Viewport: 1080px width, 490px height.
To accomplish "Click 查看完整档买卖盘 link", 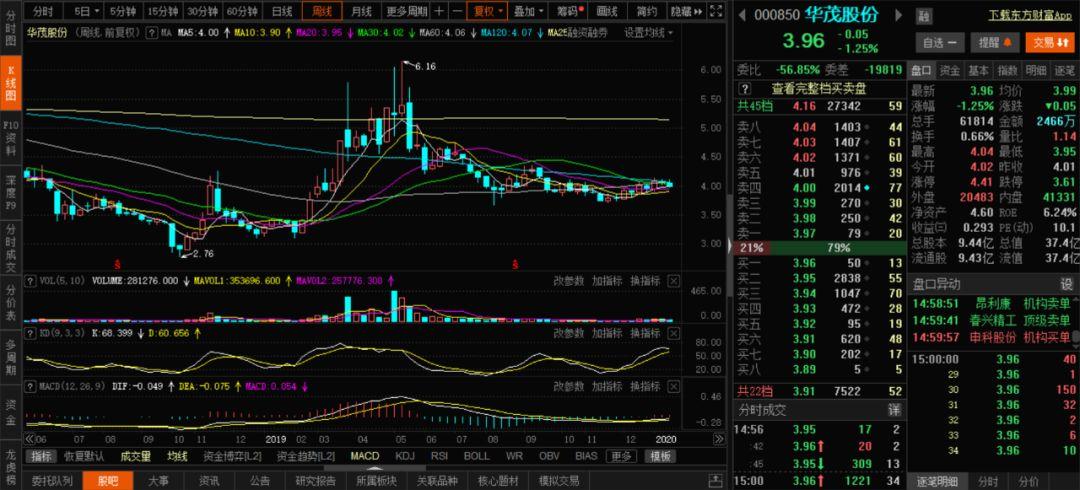I will tap(818, 88).
